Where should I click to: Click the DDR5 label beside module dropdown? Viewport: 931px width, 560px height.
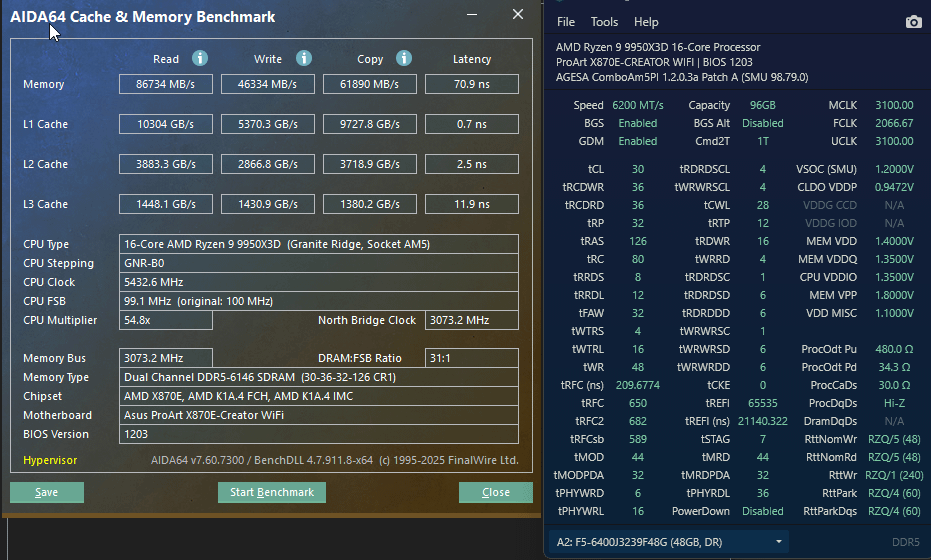[x=905, y=542]
